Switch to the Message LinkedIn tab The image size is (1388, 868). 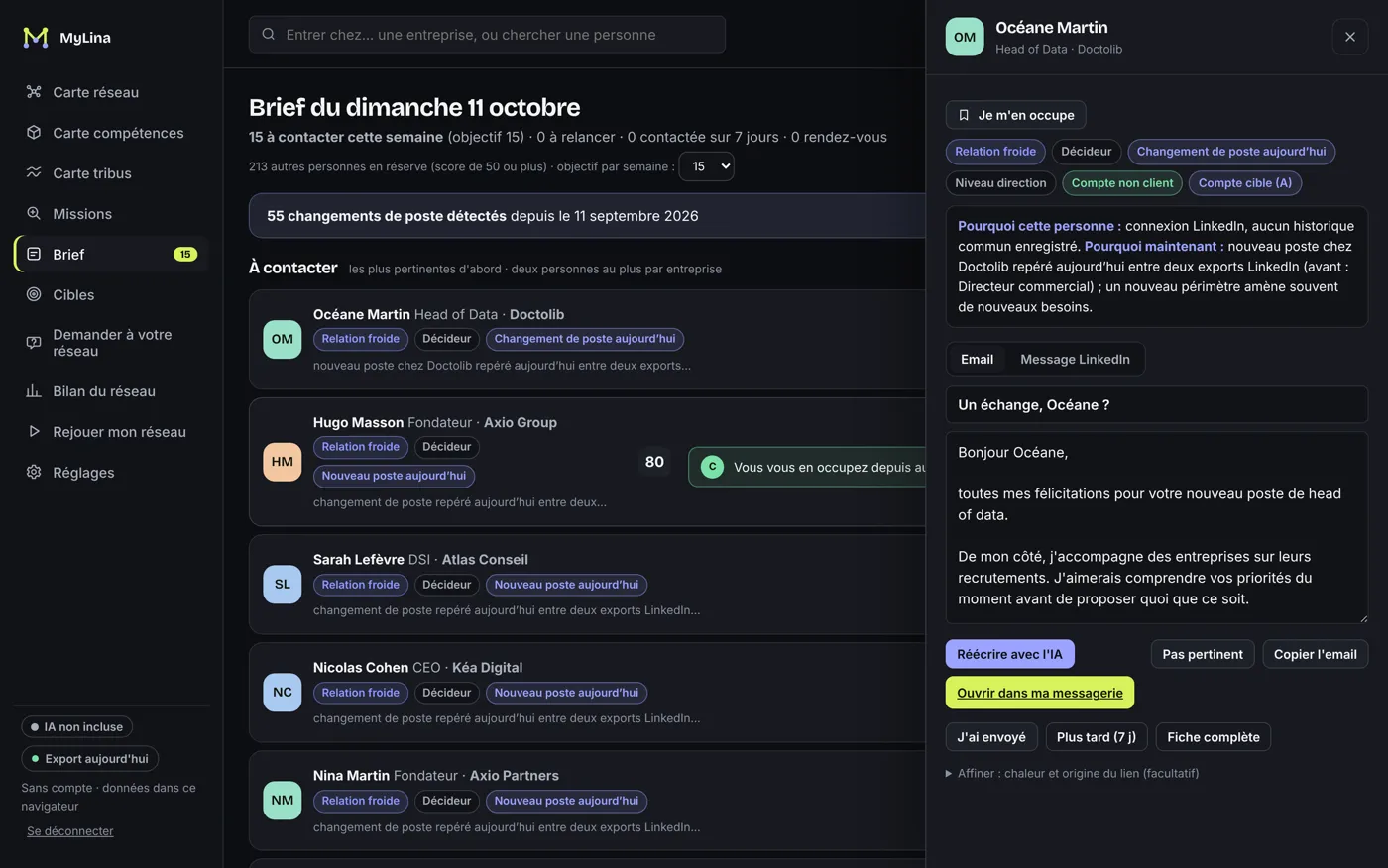pos(1075,360)
